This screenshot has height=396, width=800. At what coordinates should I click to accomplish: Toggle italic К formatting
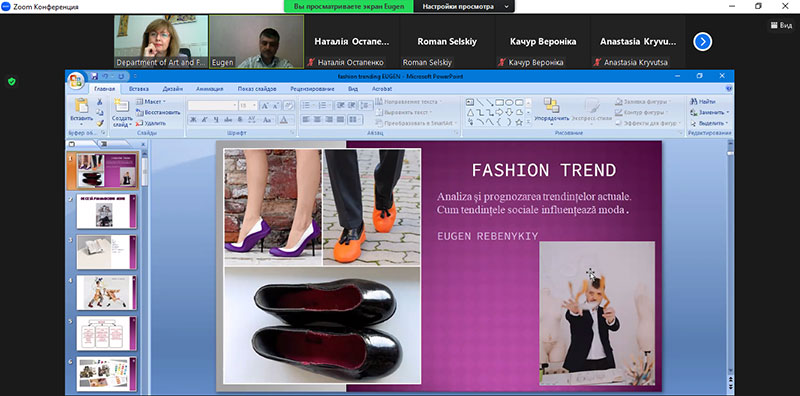coord(205,119)
